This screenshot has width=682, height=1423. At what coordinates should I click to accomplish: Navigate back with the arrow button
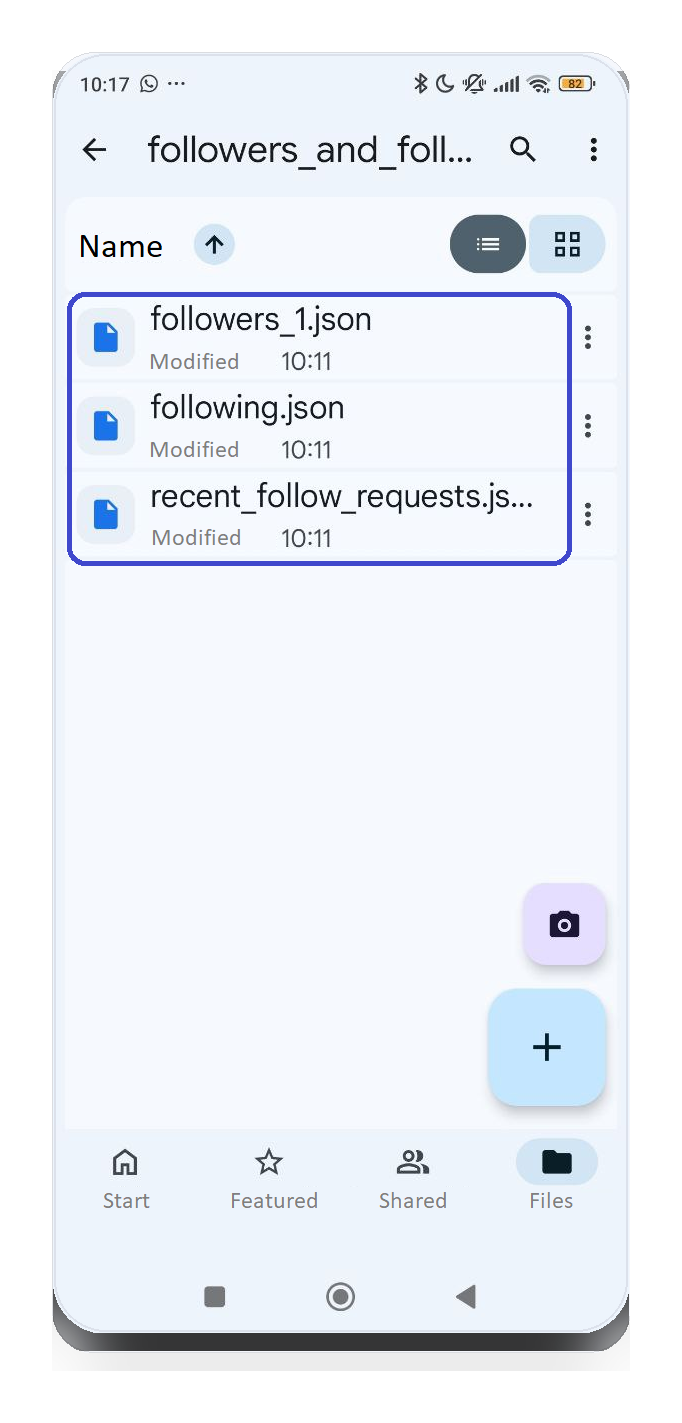click(93, 149)
